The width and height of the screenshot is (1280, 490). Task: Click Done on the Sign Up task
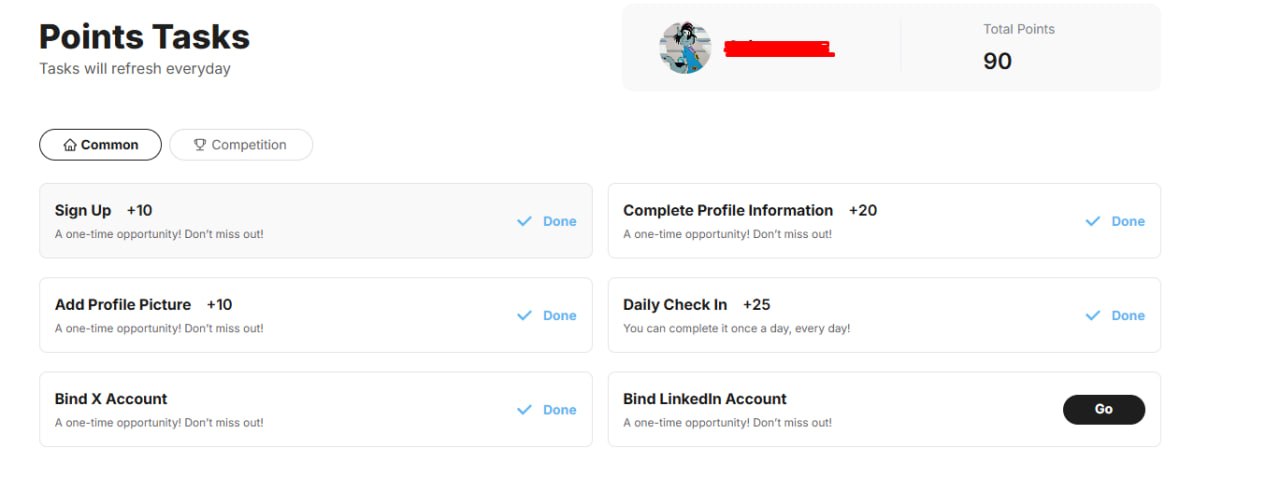point(560,221)
